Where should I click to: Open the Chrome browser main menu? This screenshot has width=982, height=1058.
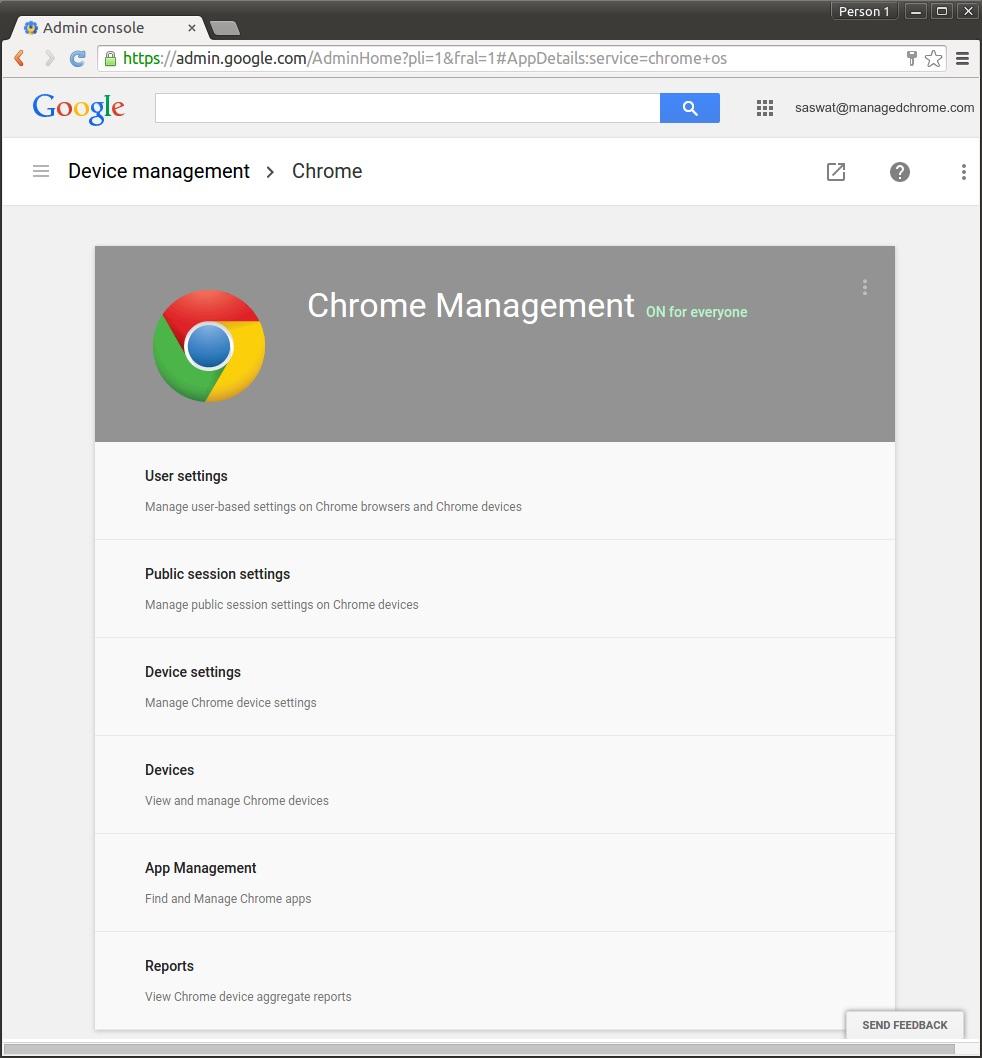[962, 58]
